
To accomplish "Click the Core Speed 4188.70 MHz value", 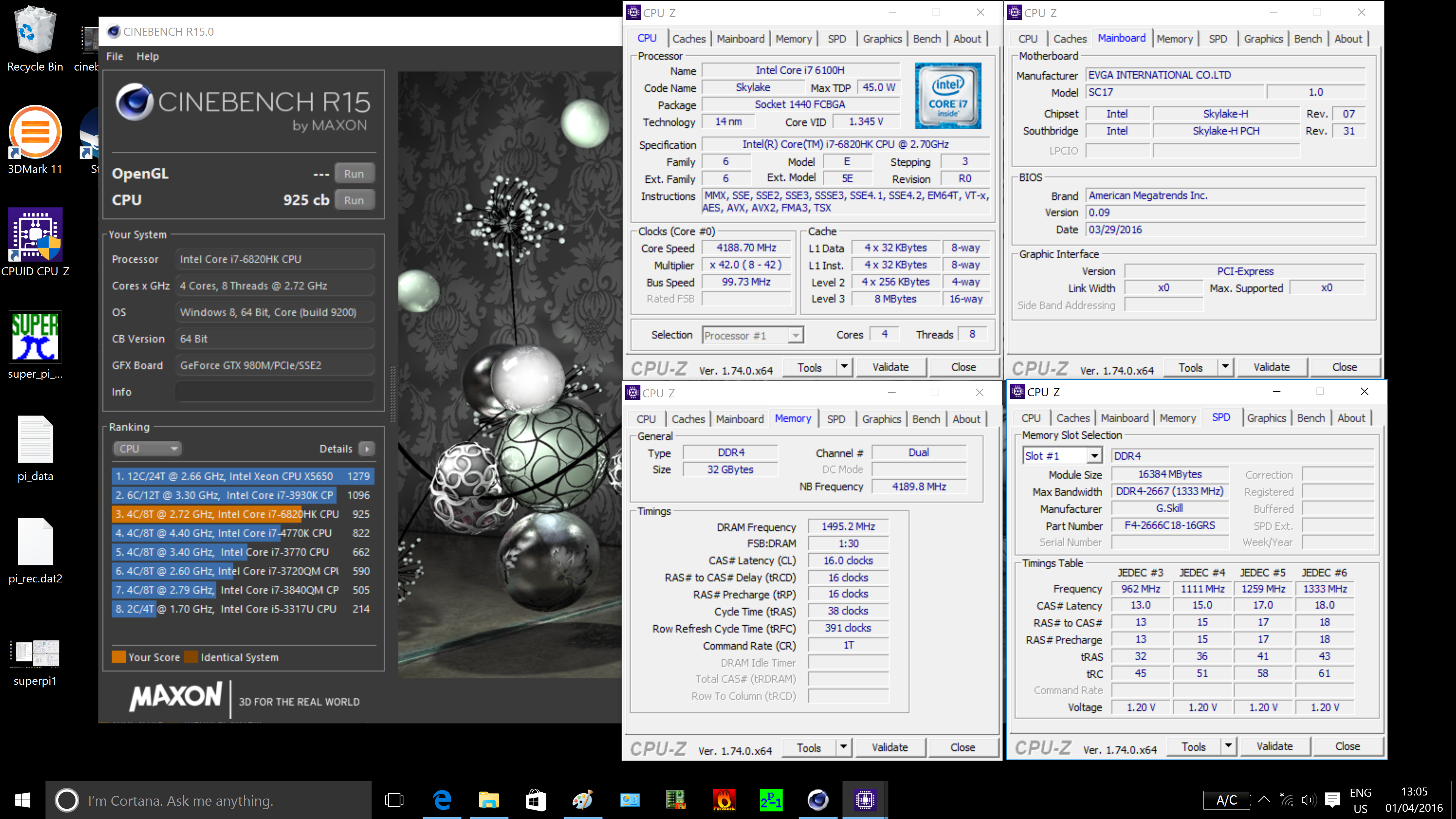I will (x=746, y=248).
